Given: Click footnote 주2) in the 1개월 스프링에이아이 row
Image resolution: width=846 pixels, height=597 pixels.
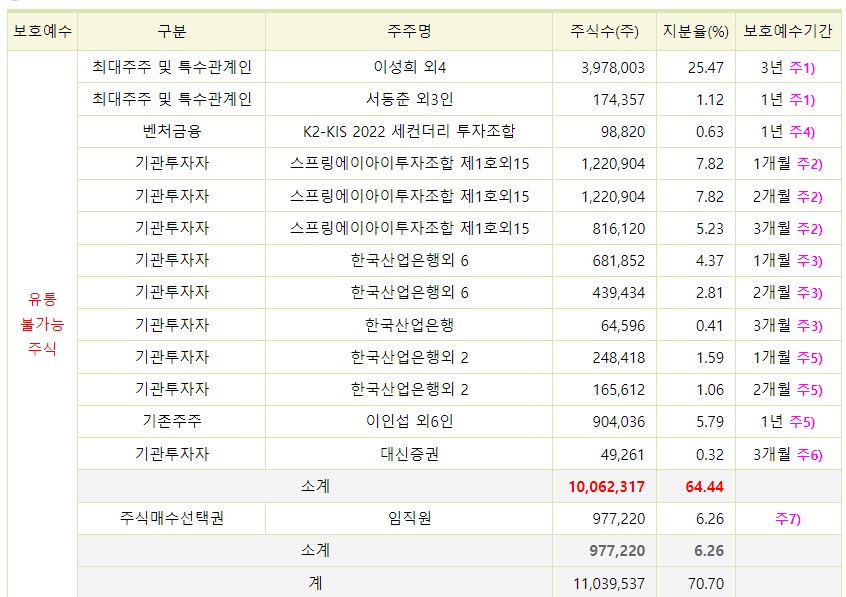Looking at the screenshot, I should [x=810, y=162].
